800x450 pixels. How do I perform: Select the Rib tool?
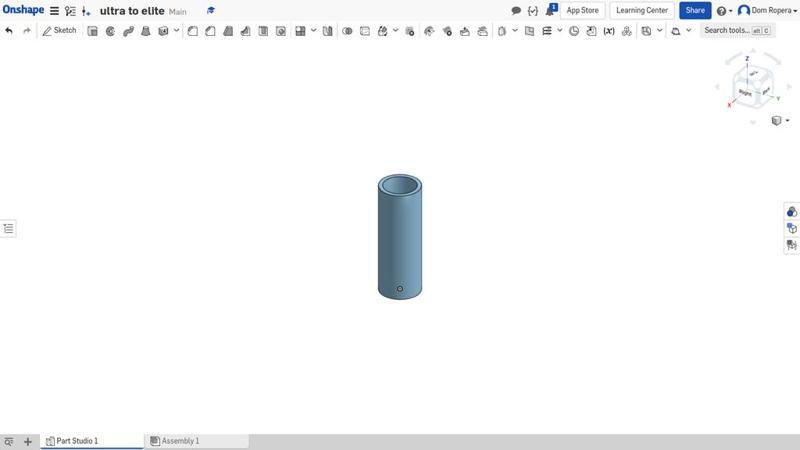(245, 31)
